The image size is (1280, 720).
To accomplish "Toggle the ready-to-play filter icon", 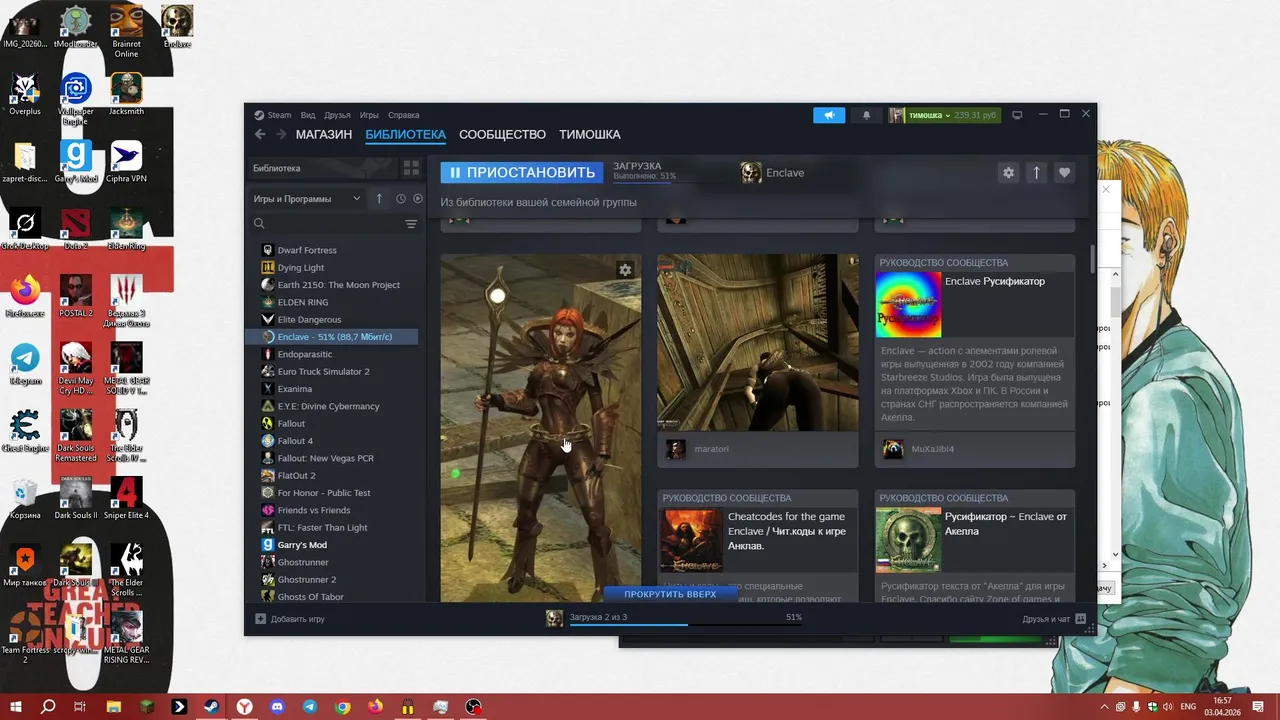I will 418,199.
